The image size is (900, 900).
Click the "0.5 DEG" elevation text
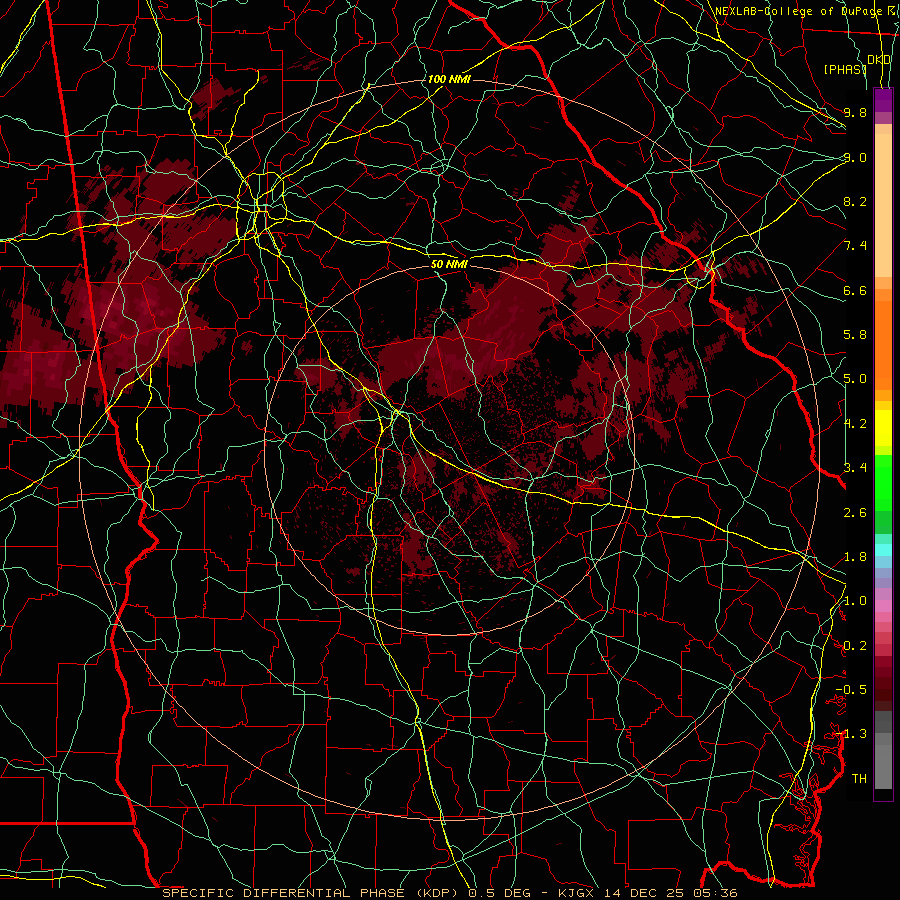500,893
